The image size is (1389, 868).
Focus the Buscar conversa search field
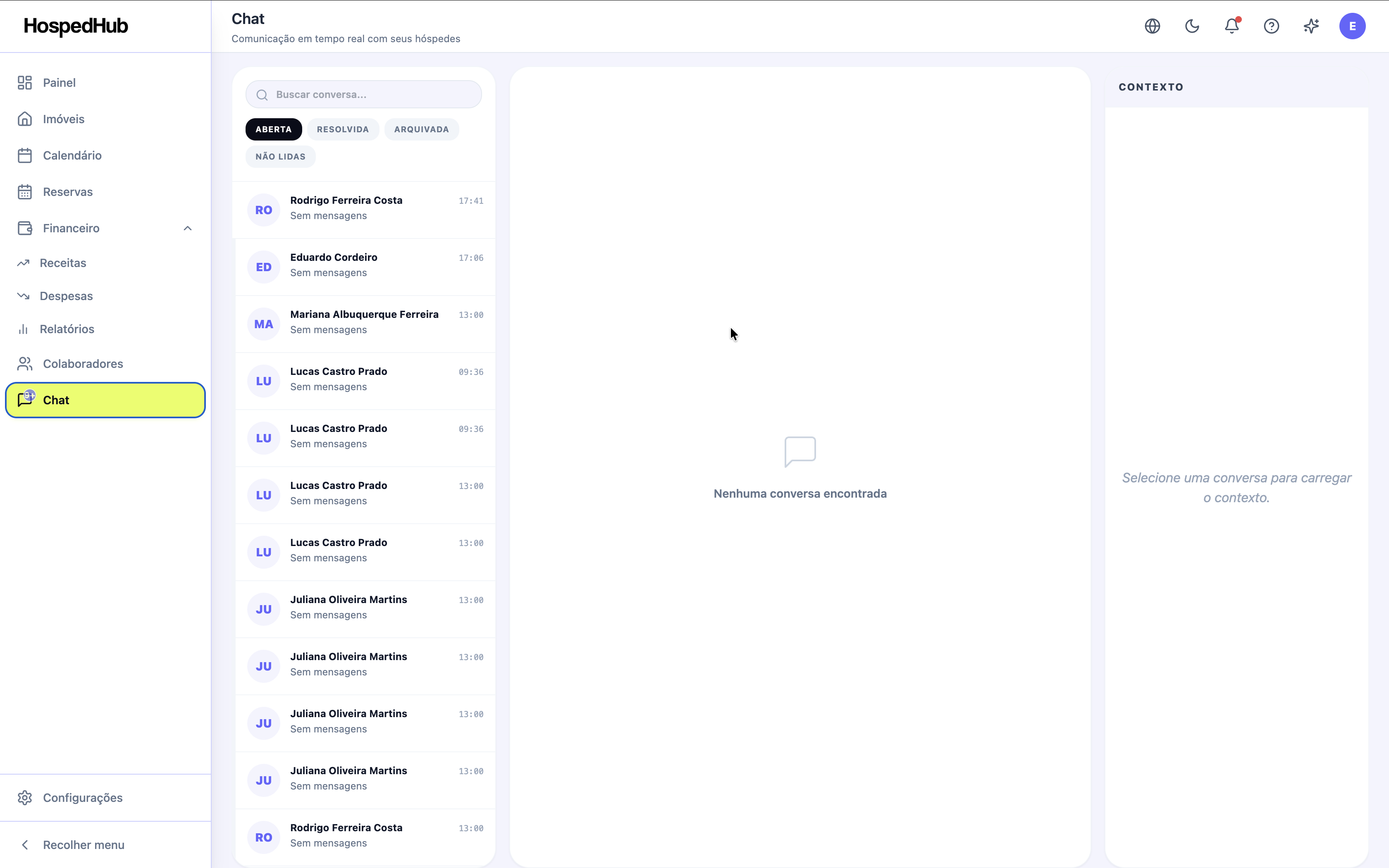click(363, 94)
